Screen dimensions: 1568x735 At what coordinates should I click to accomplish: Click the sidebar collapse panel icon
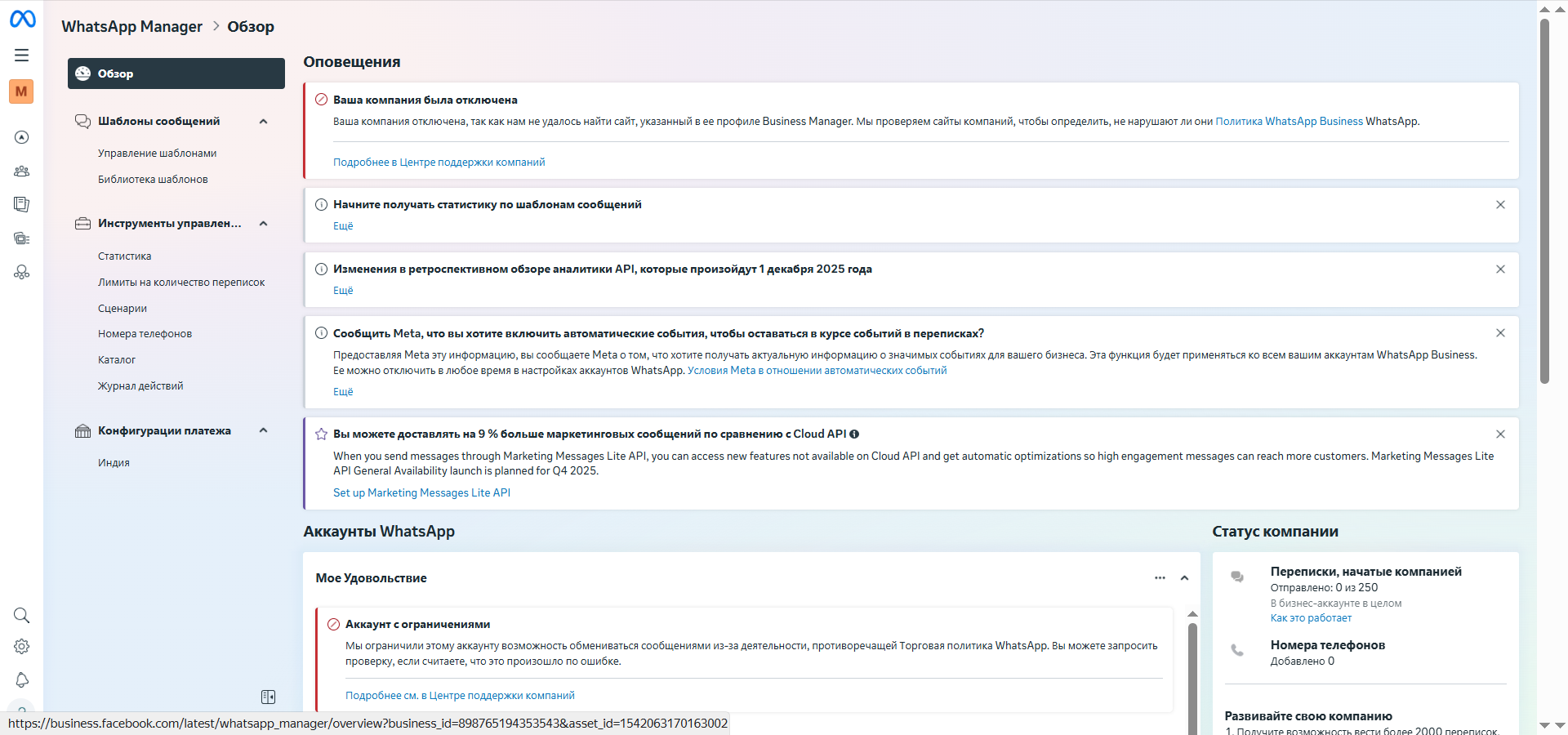click(x=268, y=697)
